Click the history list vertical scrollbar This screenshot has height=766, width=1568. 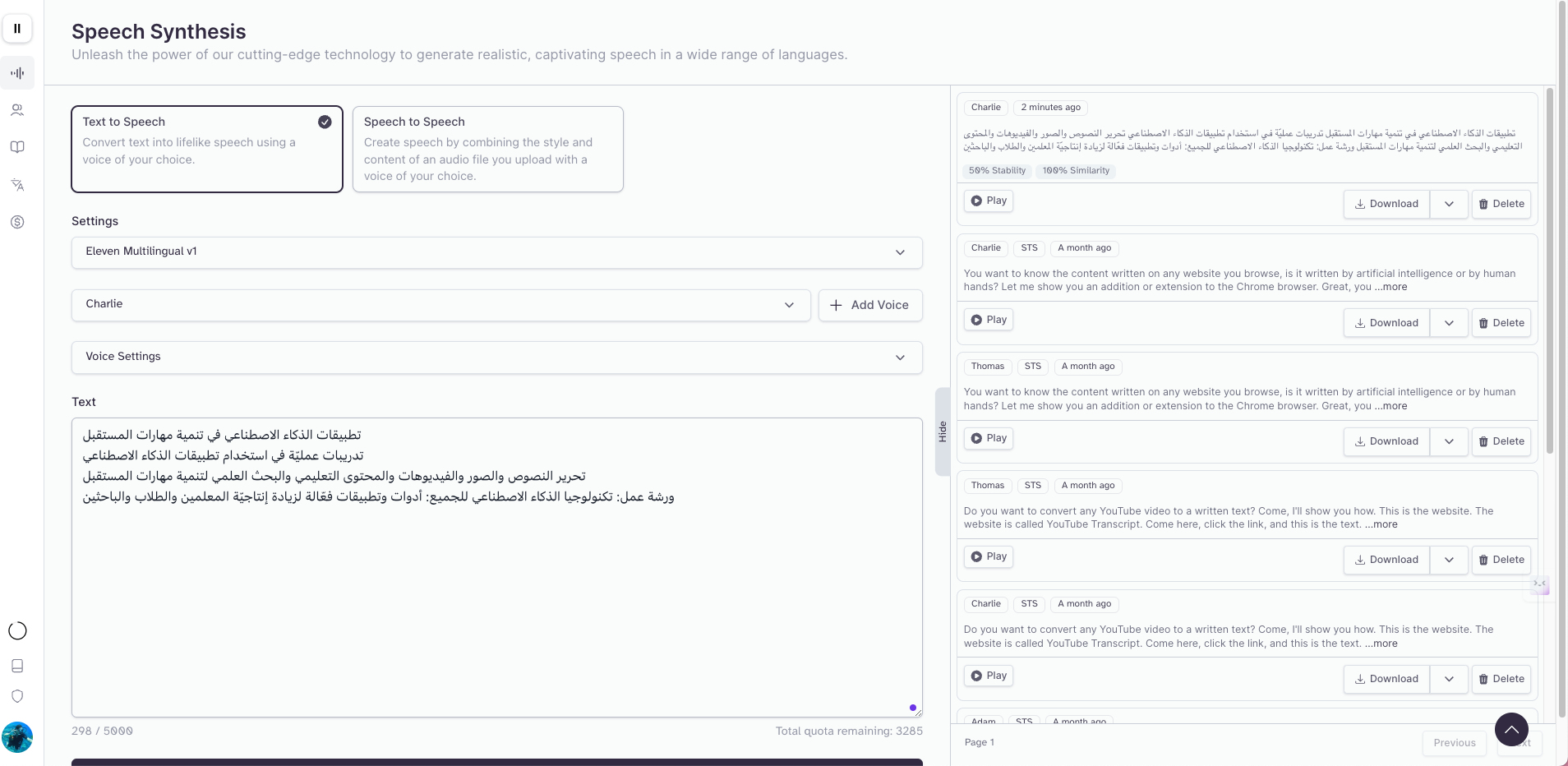tap(1550, 271)
